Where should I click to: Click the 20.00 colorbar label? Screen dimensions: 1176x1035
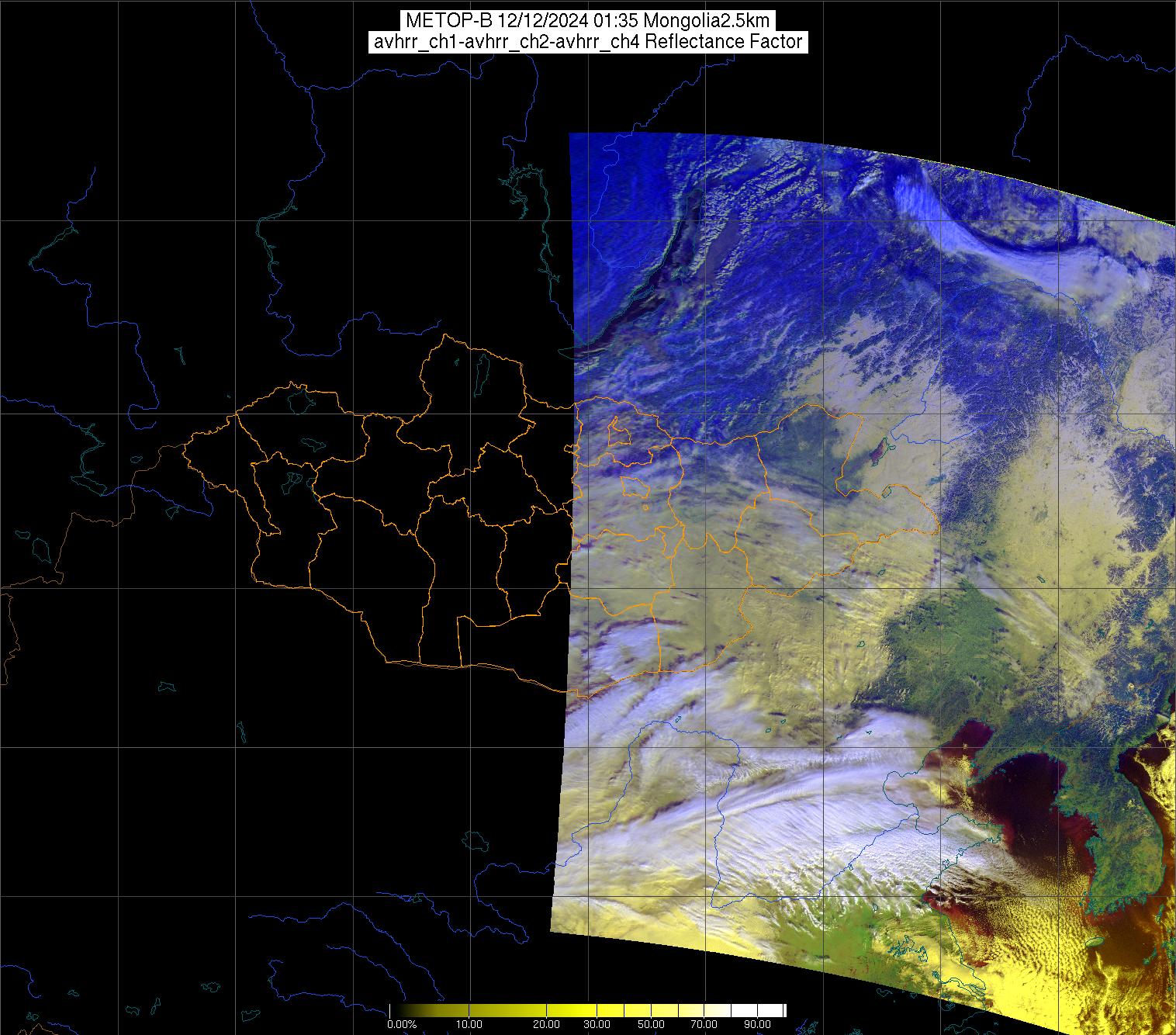pyautogui.click(x=546, y=1024)
